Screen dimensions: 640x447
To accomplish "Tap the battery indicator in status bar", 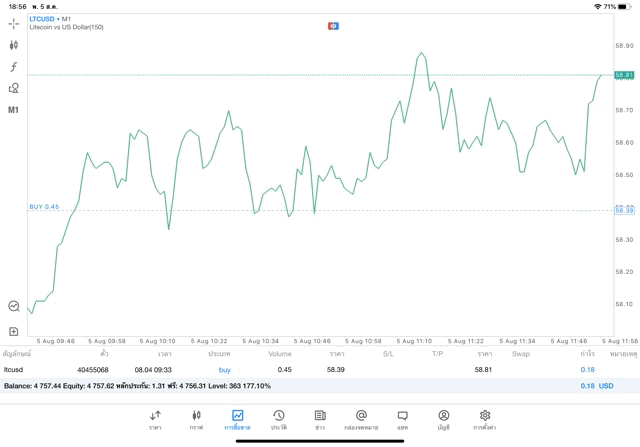I will [624, 7].
